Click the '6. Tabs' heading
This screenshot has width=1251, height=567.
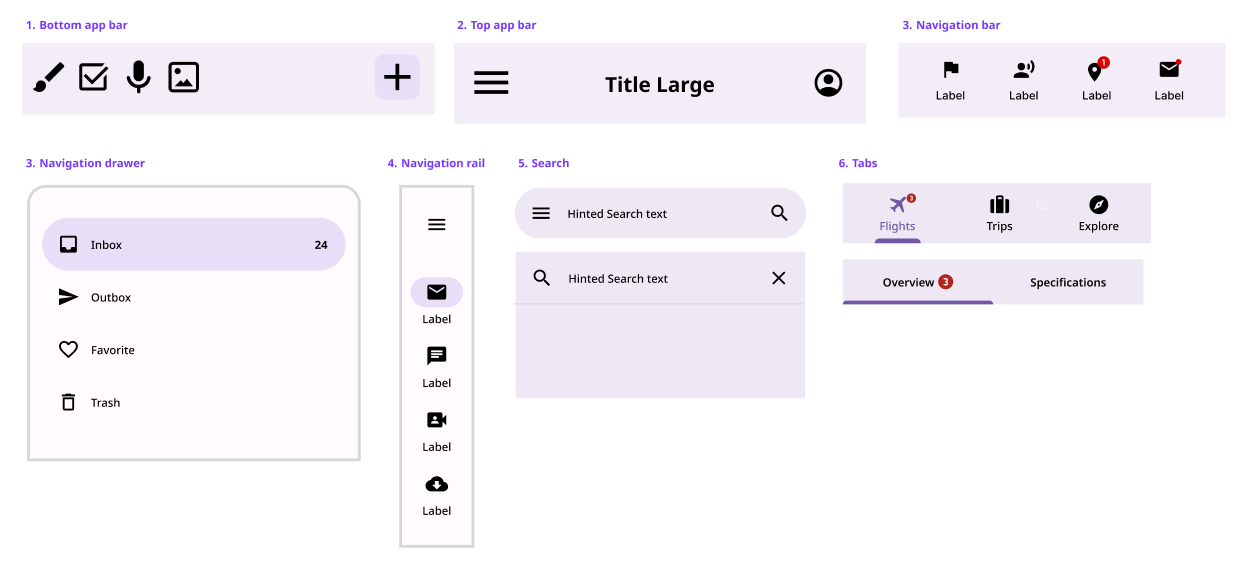[x=858, y=163]
